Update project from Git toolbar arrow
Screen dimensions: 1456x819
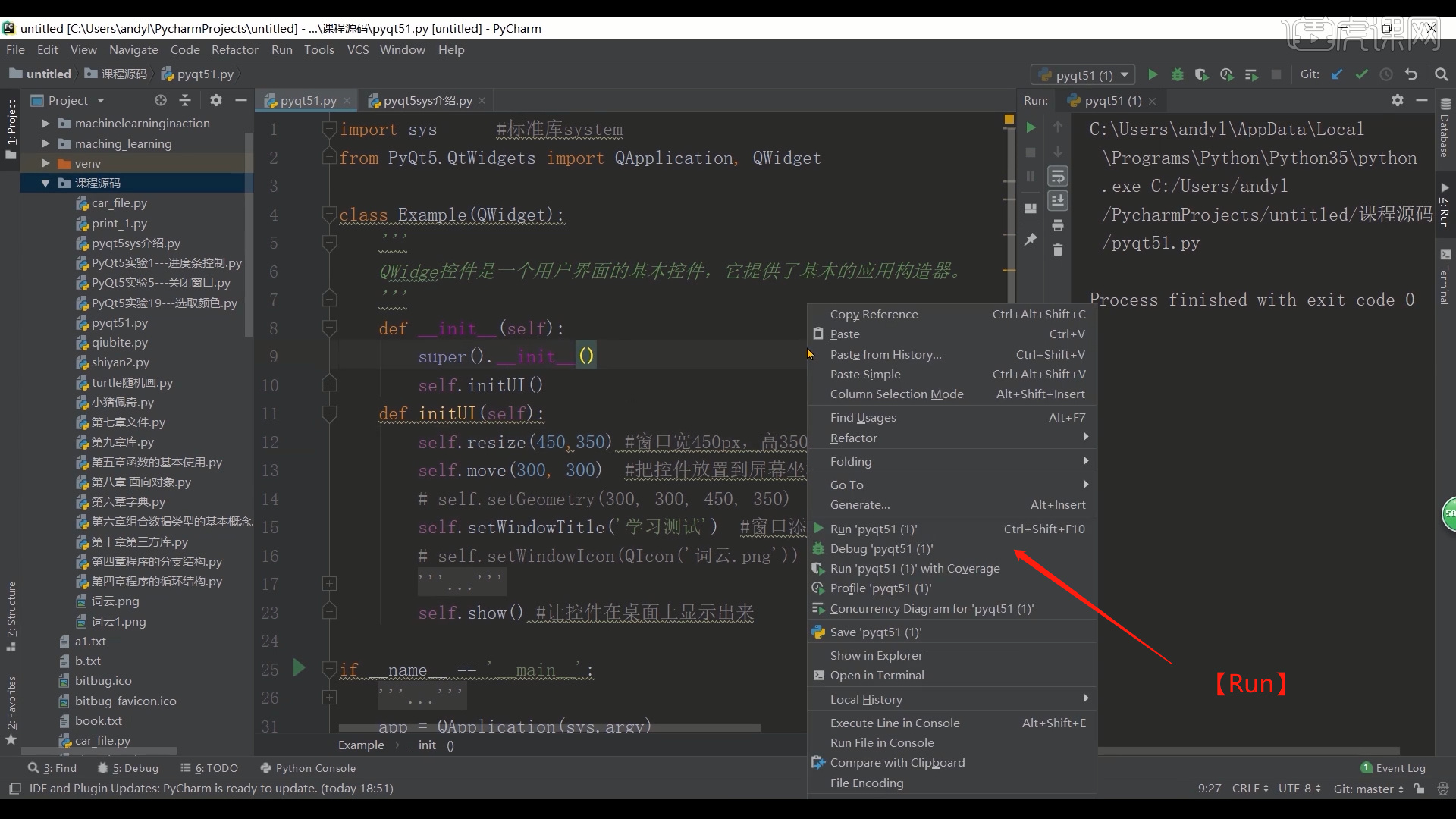[x=1337, y=74]
